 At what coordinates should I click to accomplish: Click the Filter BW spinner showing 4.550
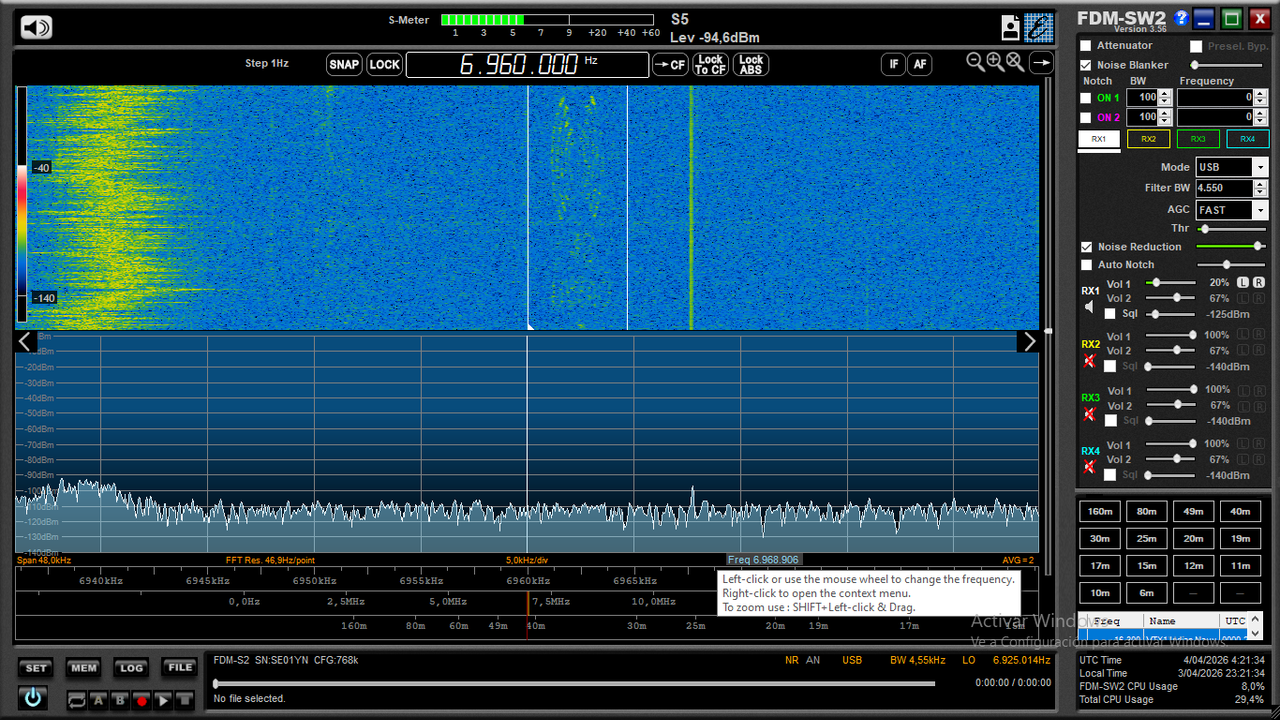pyautogui.click(x=1231, y=188)
